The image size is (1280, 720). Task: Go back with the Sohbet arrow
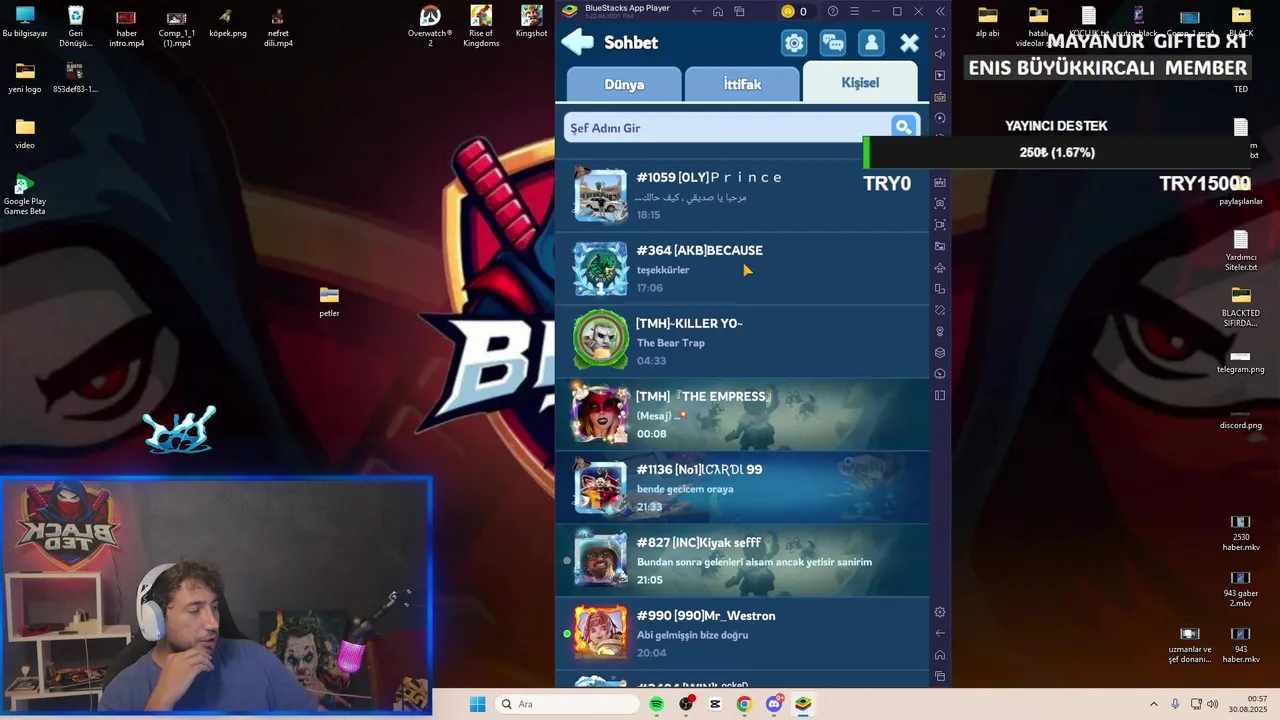pos(577,42)
